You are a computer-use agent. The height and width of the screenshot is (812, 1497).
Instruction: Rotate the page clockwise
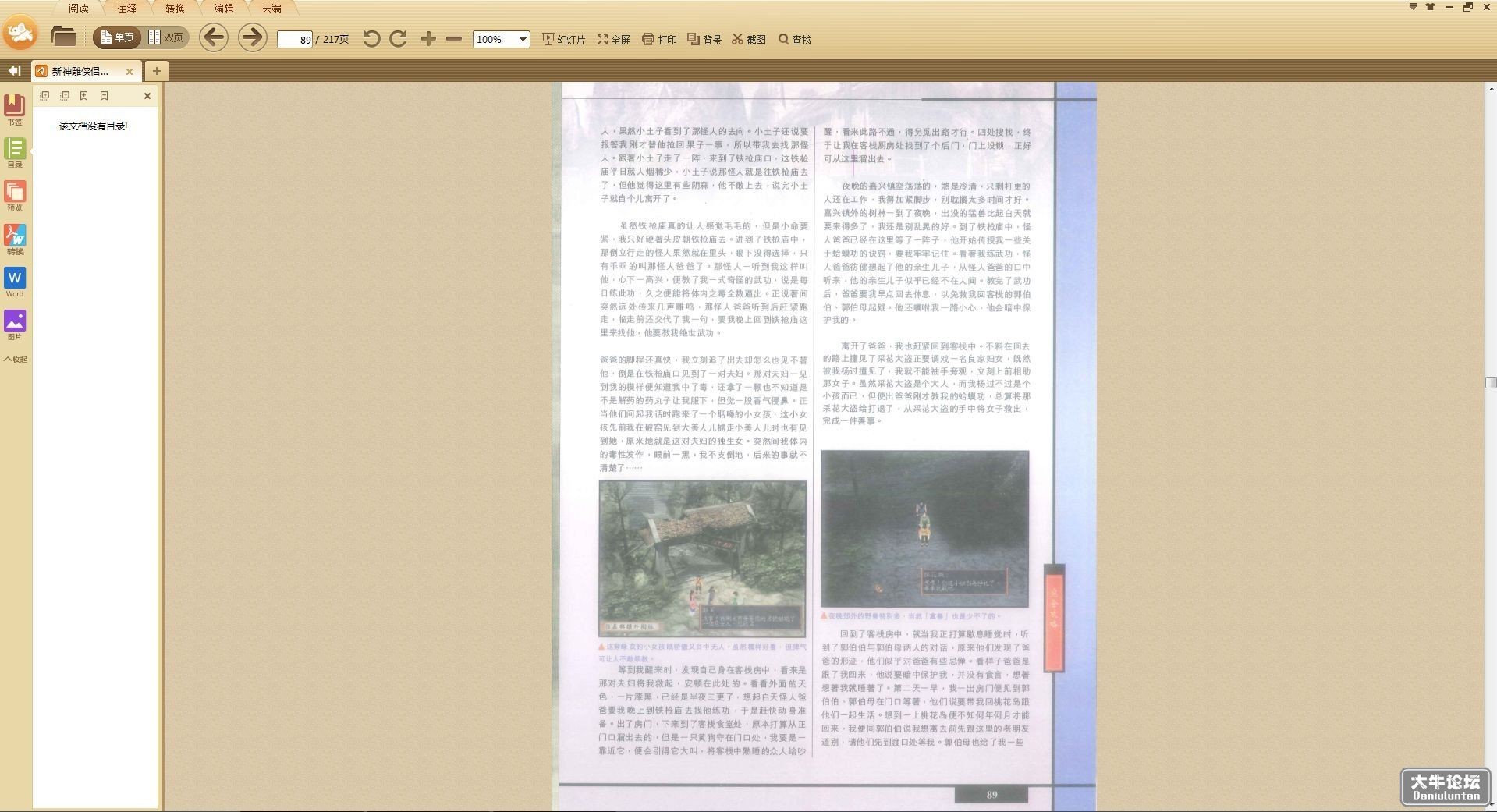tap(398, 38)
